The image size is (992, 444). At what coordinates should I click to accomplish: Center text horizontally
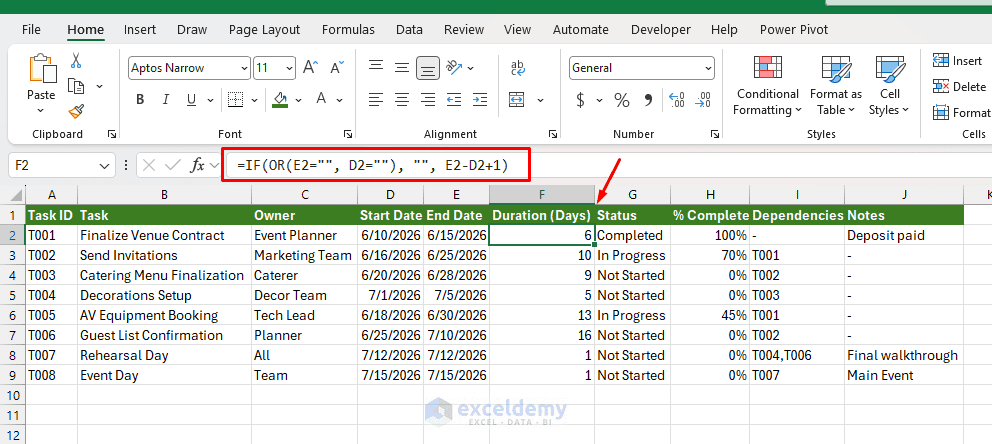[402, 99]
